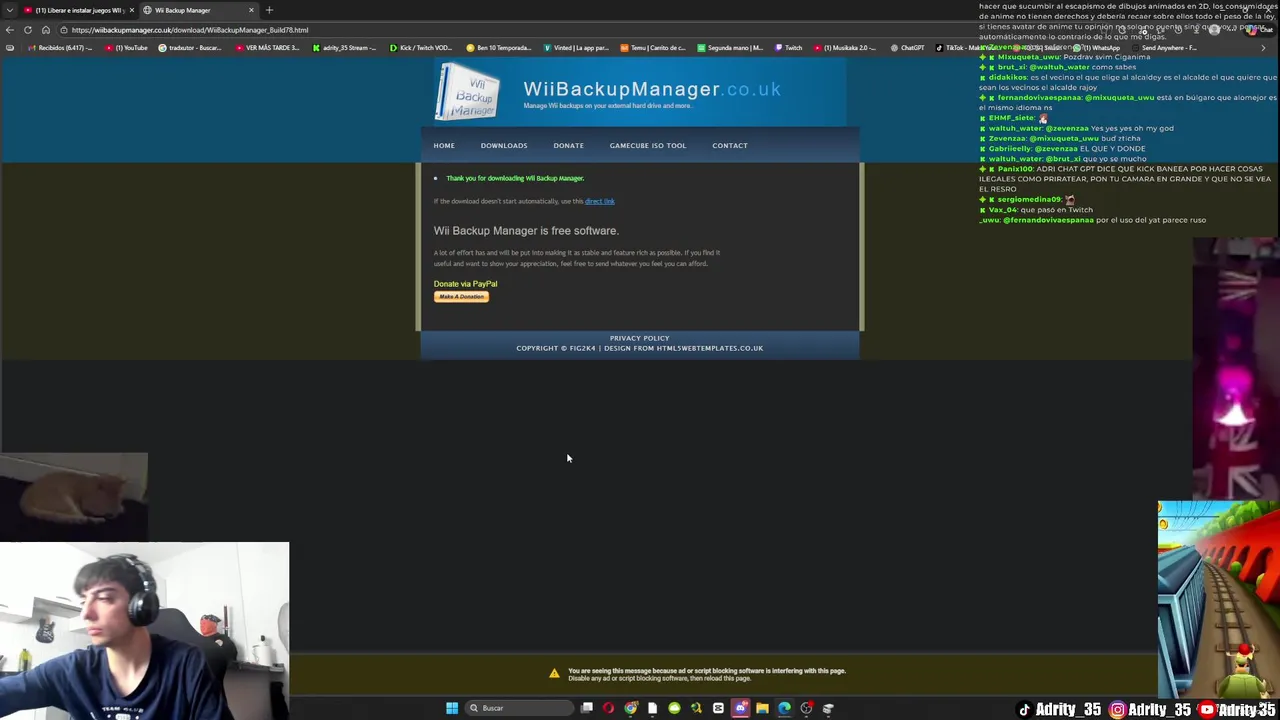Click the Wii Backup Manager box logo
Screen dimensions: 1280x720
tap(467, 92)
